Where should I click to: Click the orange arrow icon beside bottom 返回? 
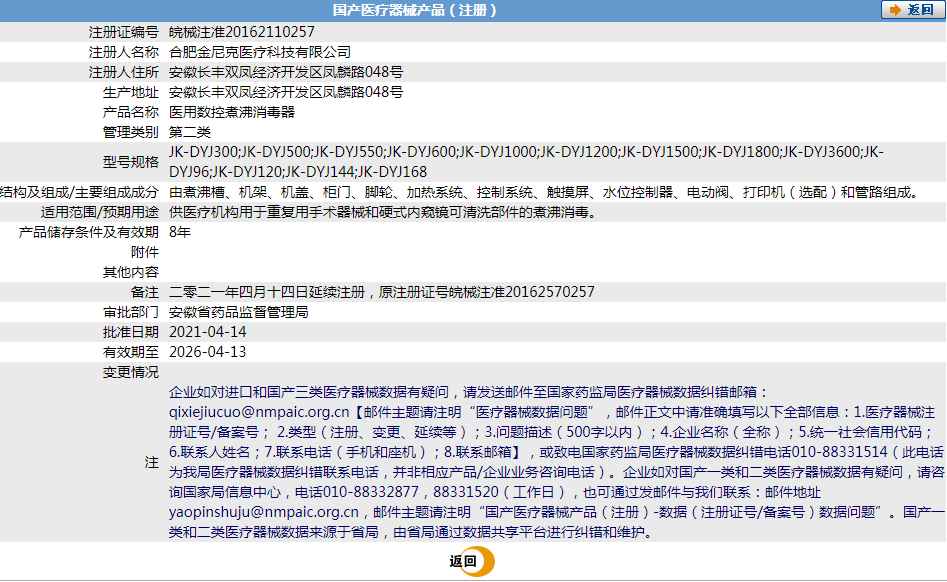click(486, 562)
